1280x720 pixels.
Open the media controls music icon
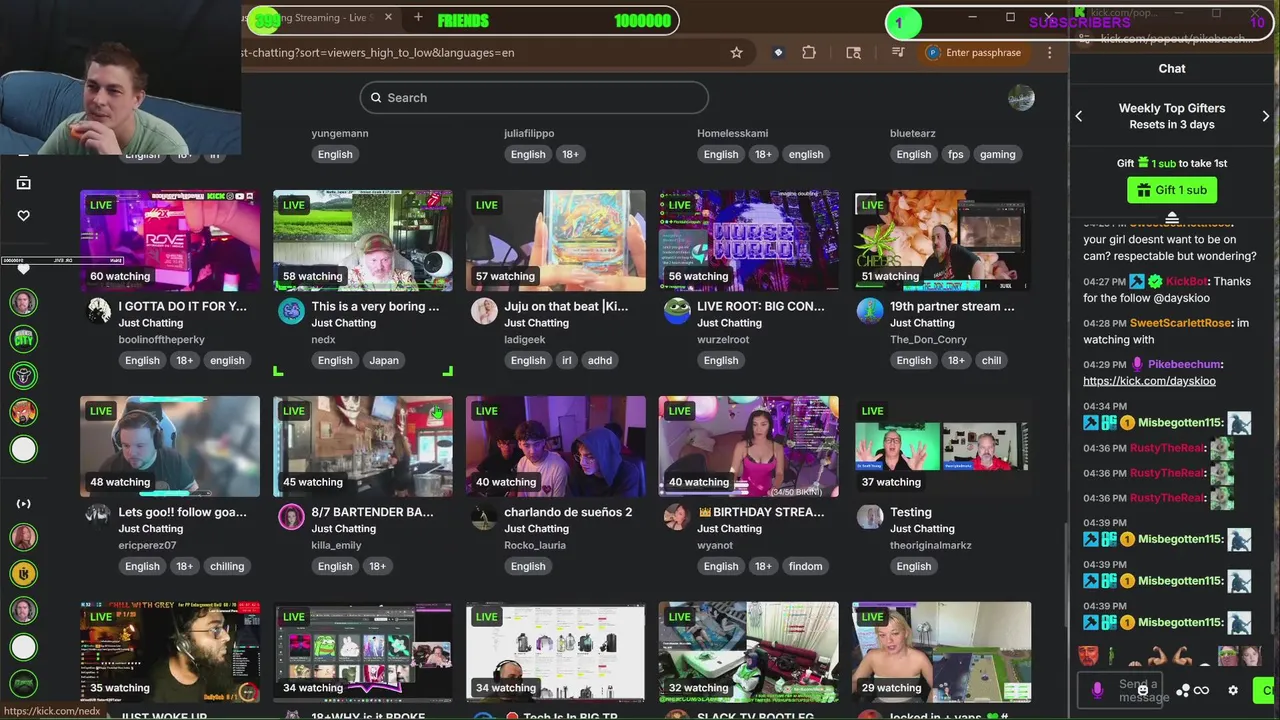click(897, 53)
